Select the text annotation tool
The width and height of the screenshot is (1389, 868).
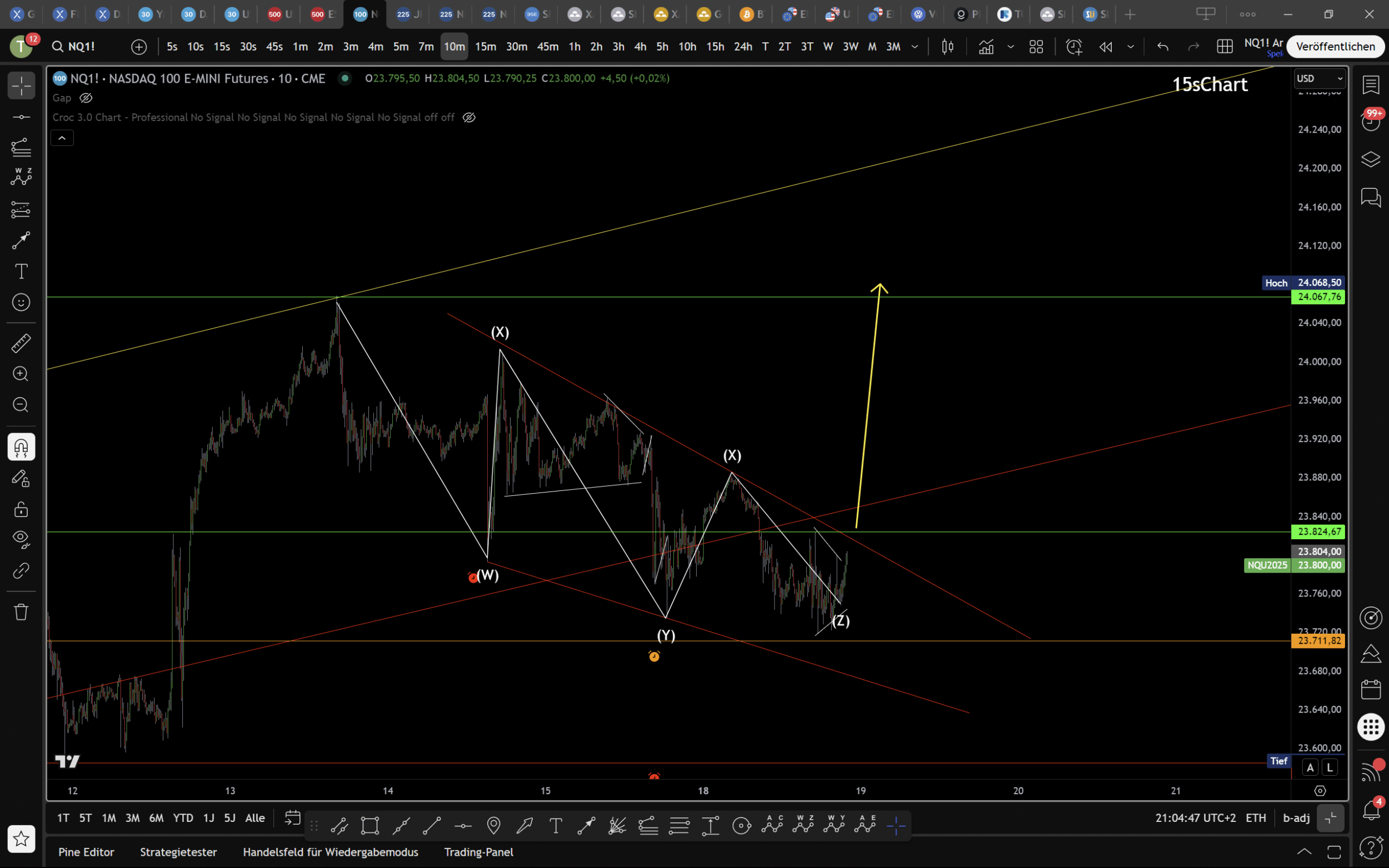tap(21, 271)
